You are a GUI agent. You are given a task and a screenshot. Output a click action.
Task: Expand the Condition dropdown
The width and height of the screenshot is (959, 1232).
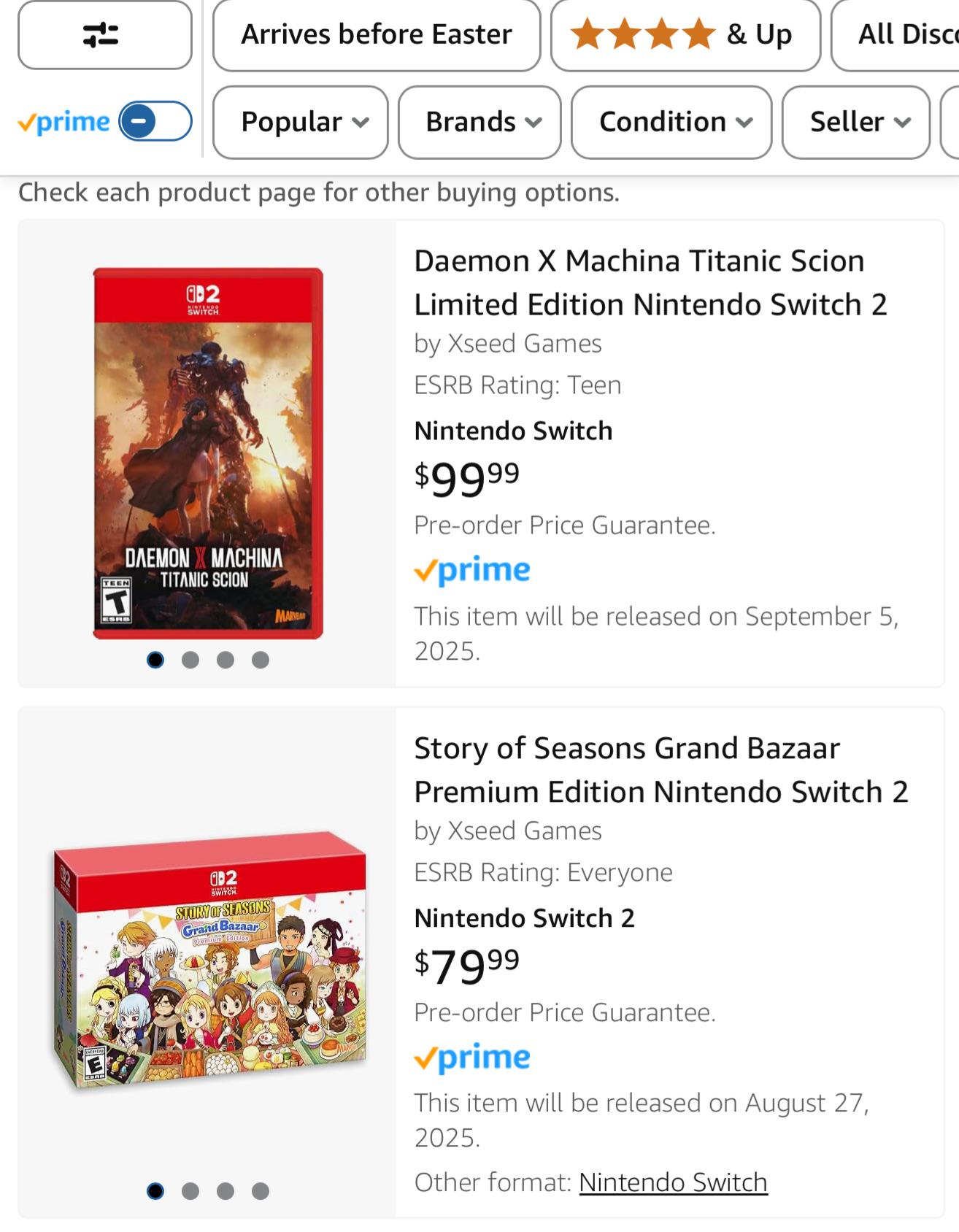(671, 122)
